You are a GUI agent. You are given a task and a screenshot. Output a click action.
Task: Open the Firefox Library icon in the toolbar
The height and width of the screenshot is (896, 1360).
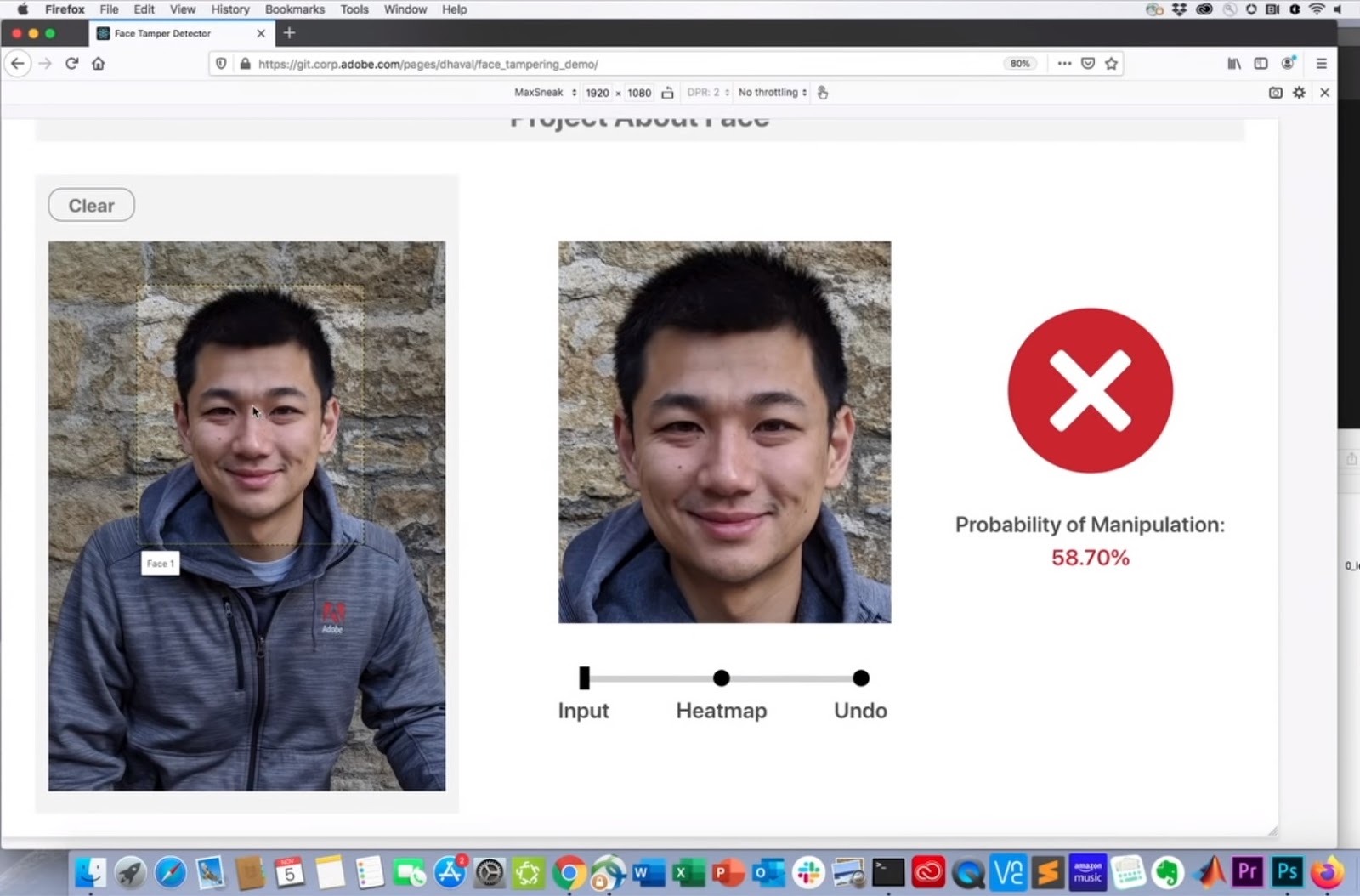tap(1232, 63)
